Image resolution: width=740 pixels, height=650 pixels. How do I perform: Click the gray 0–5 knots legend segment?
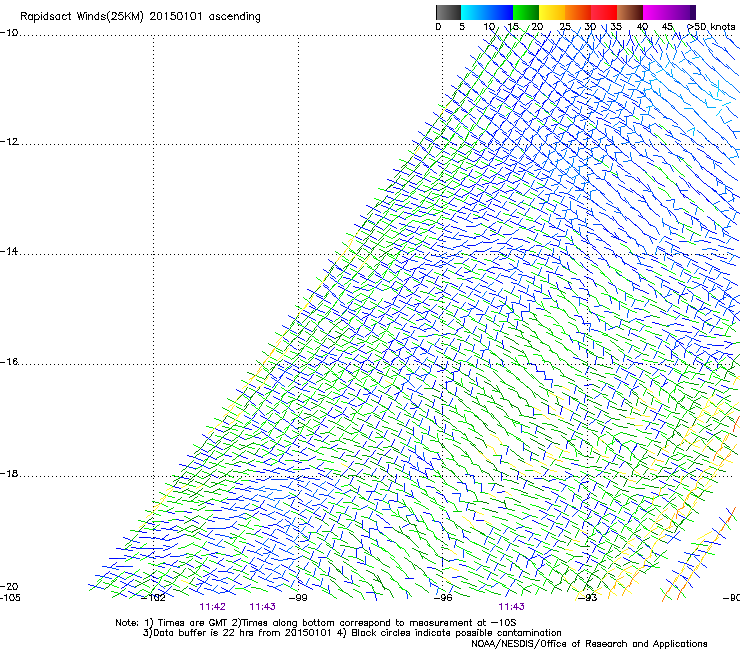[448, 12]
